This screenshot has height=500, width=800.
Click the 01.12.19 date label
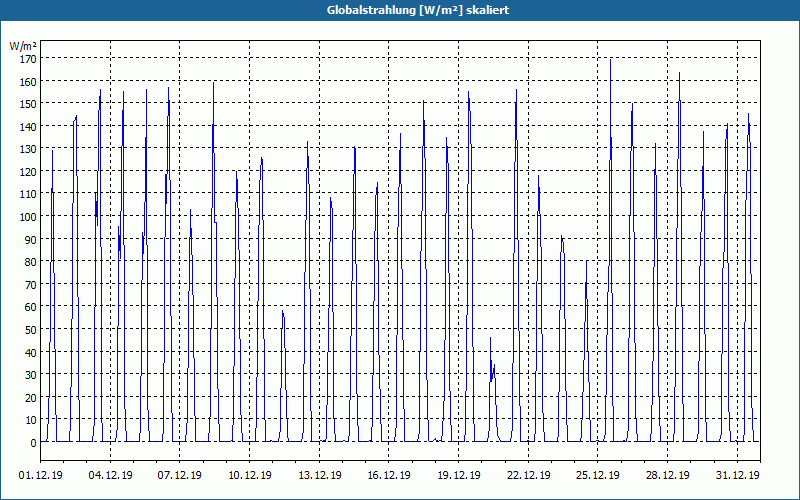(x=41, y=475)
